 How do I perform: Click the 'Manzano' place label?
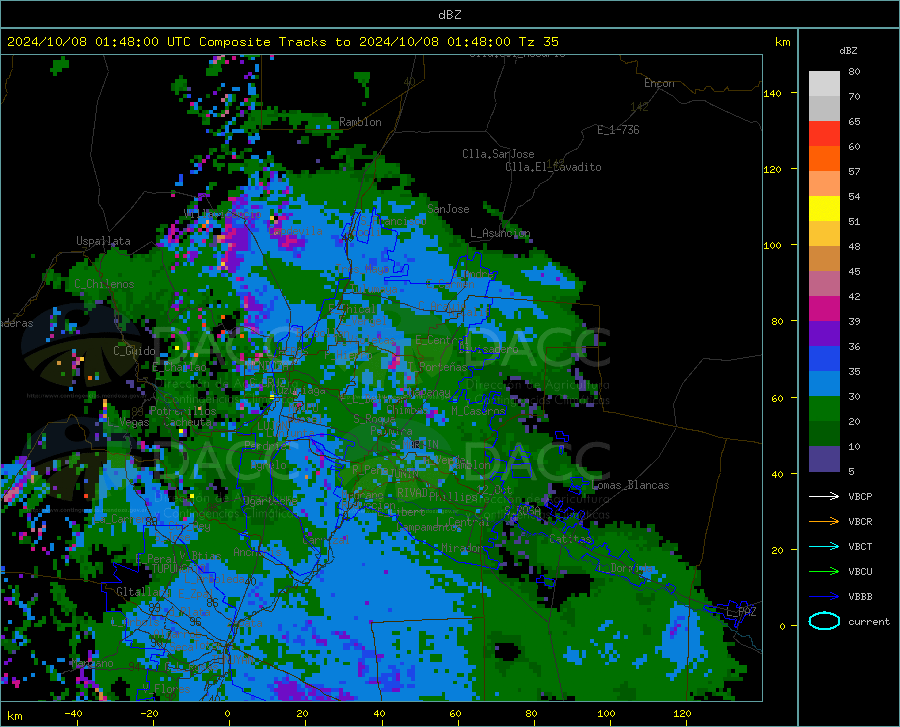[92, 663]
